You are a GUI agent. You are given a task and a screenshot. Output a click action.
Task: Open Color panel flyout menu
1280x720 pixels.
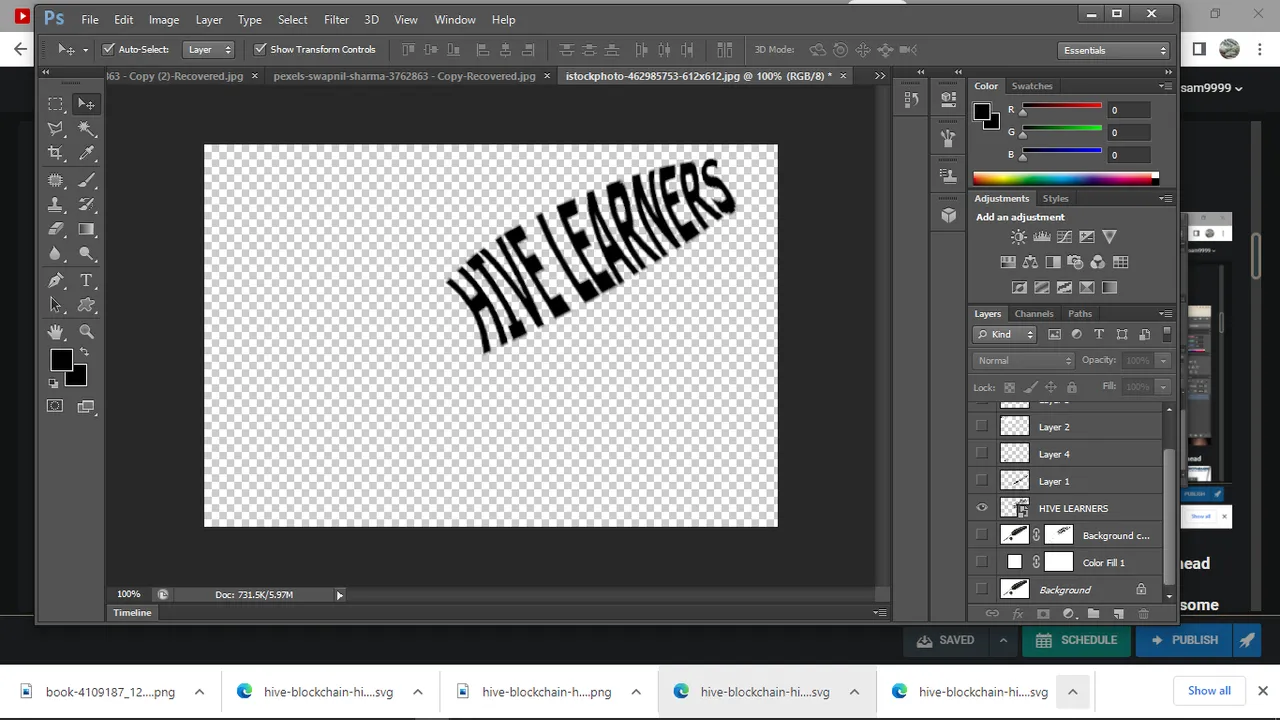1165,86
